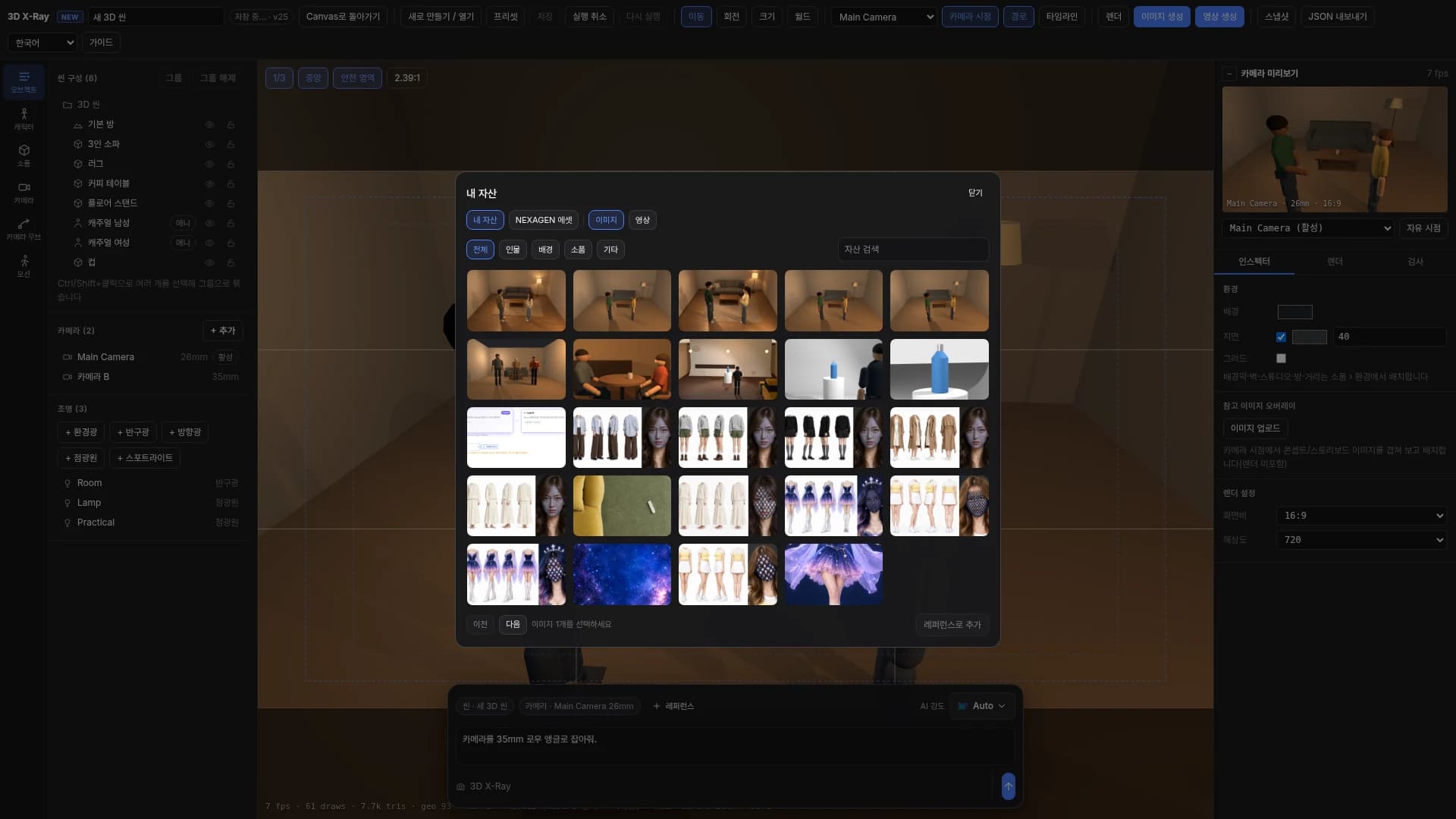Close the 내 자산 dialog with 닫기
Viewport: 1456px width, 819px height.
coord(975,193)
